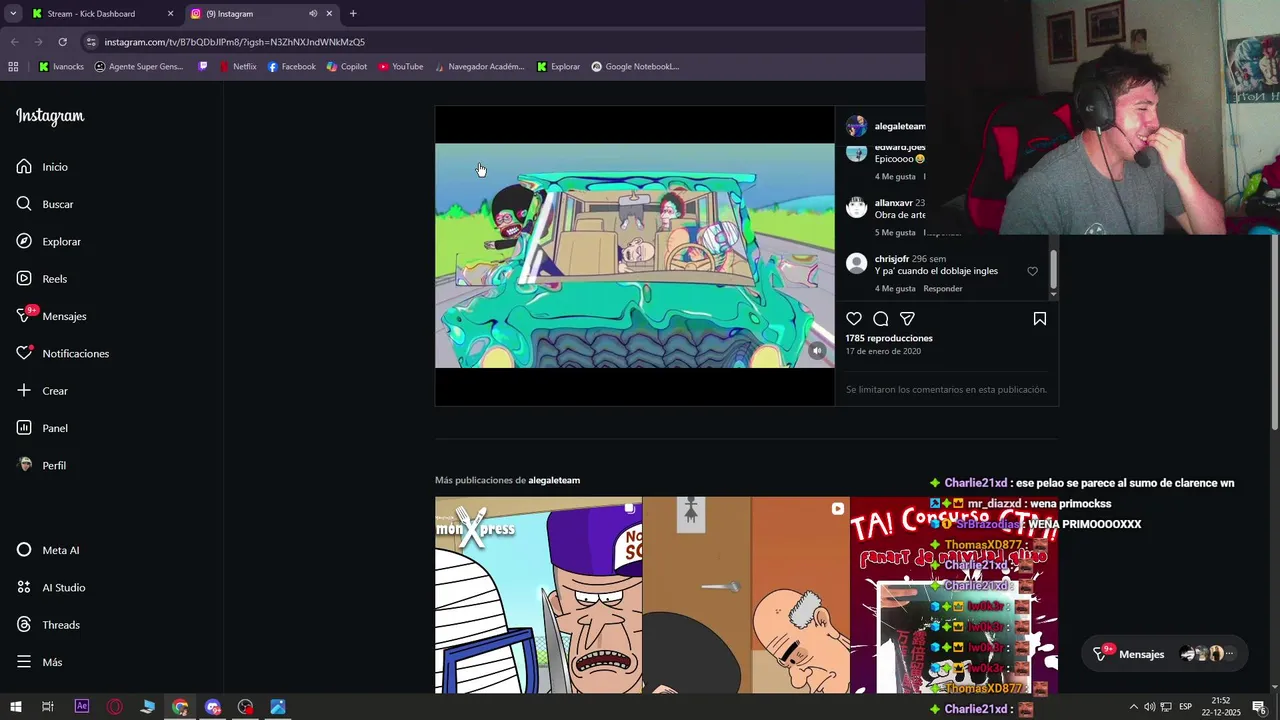Open Copilot bookmark
Screen dimensions: 1280x720
tap(347, 67)
